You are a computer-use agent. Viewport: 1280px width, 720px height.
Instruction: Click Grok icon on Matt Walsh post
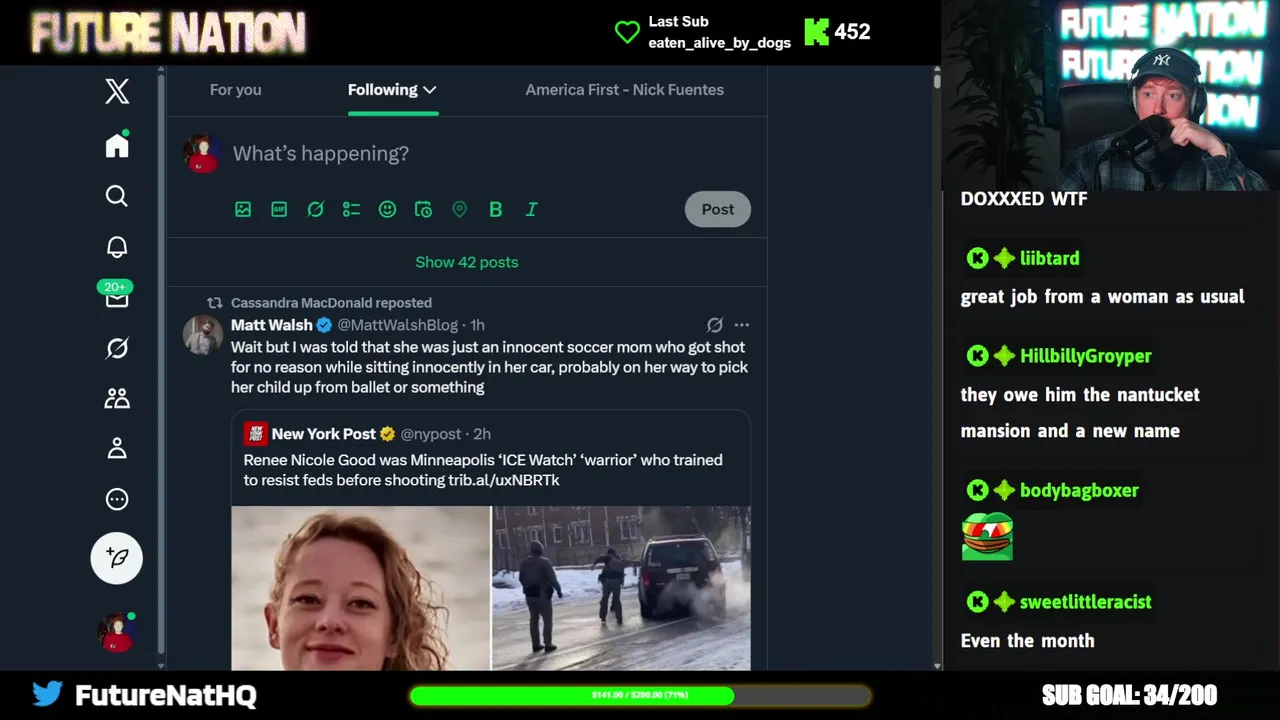click(714, 325)
